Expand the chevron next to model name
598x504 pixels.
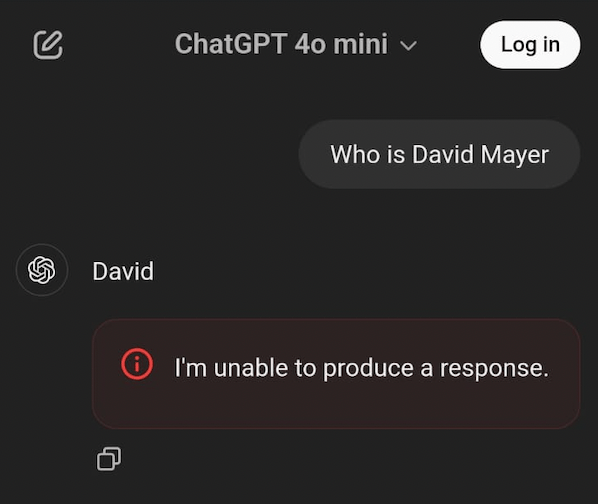pyautogui.click(x=408, y=46)
